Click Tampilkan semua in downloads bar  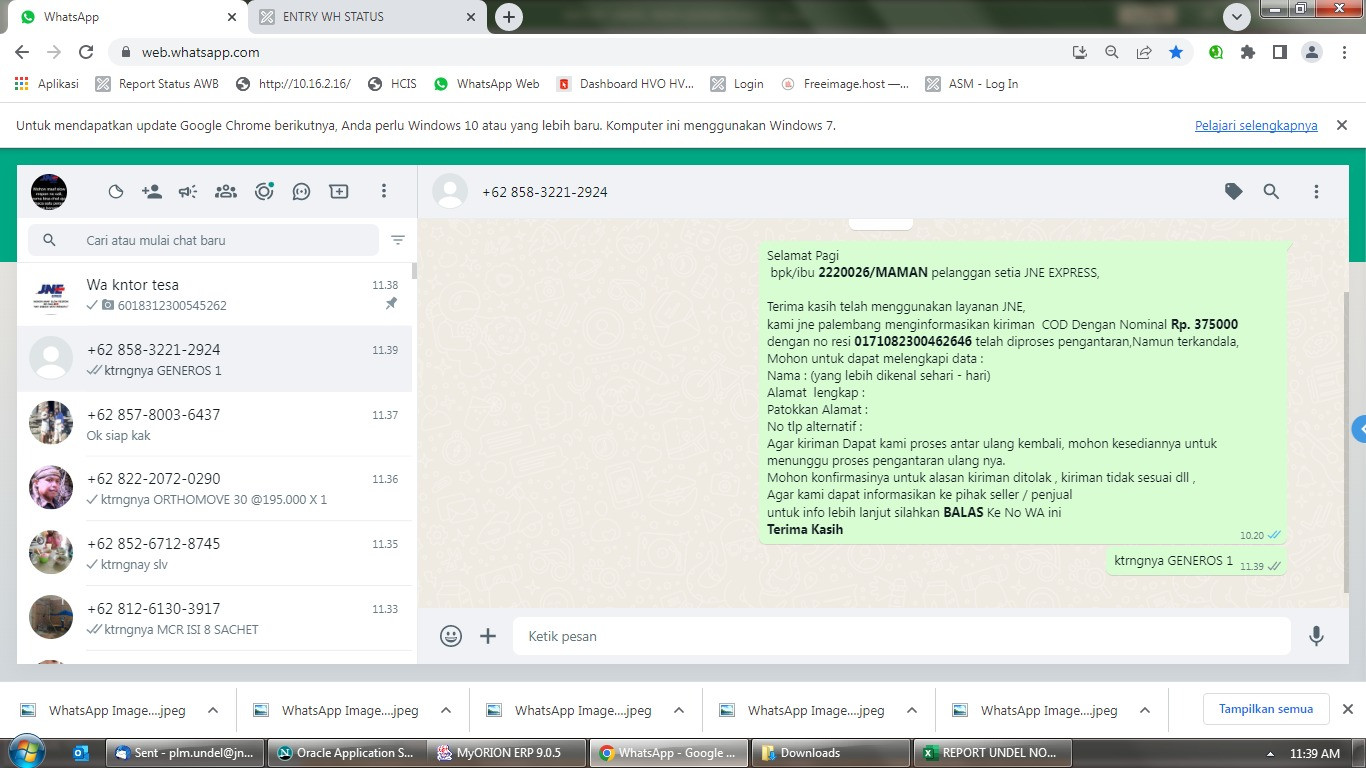click(x=1265, y=709)
